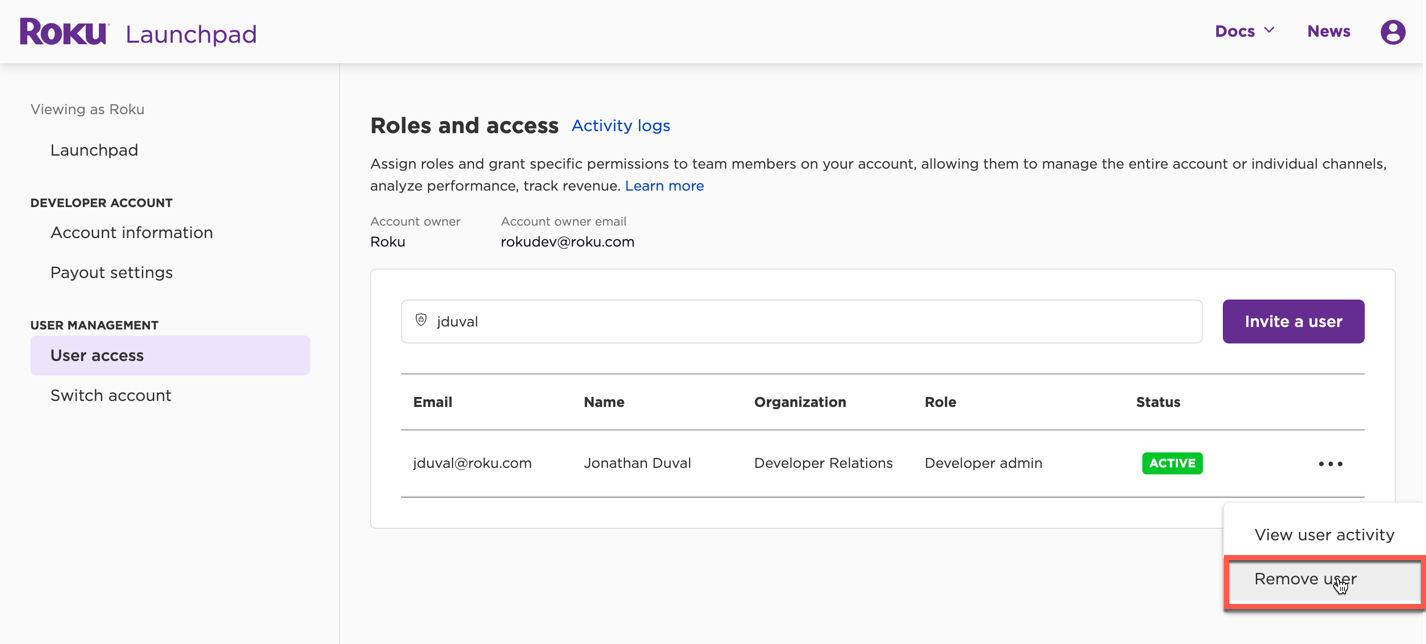Open Account information in the sidebar
The image size is (1426, 644).
[x=131, y=232]
